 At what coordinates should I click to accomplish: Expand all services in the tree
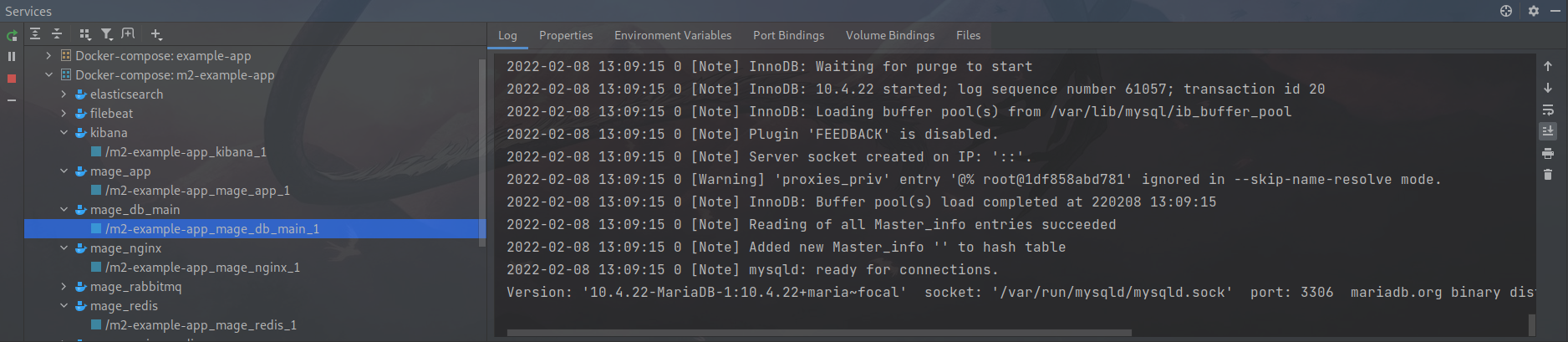(35, 34)
